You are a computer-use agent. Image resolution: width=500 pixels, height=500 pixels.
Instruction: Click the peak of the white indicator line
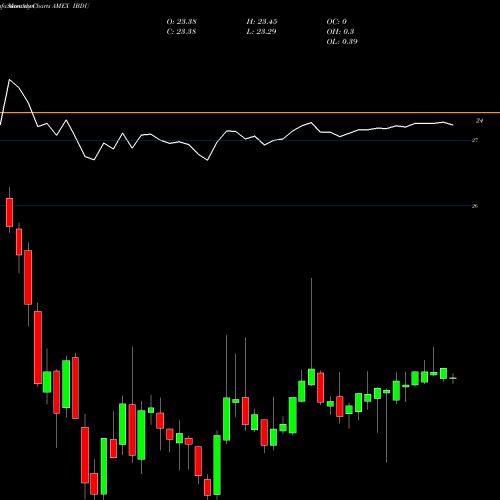pos(9,80)
